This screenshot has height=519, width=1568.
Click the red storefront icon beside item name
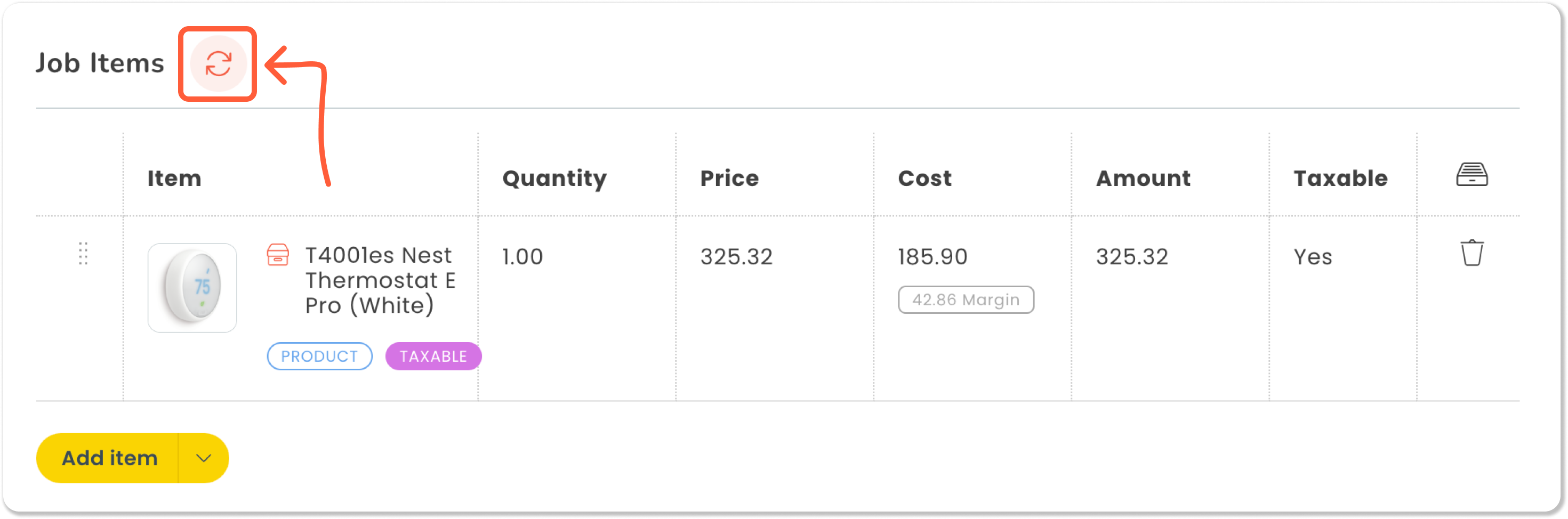tap(278, 255)
